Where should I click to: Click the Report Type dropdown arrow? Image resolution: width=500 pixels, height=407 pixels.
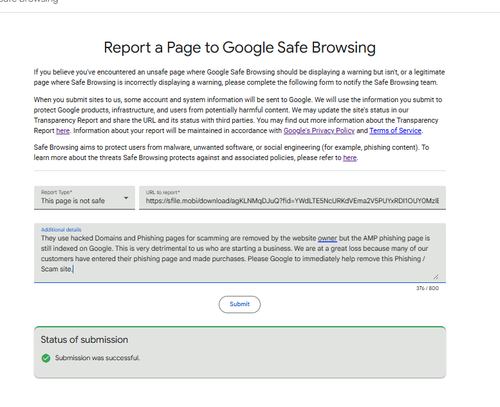pos(126,198)
